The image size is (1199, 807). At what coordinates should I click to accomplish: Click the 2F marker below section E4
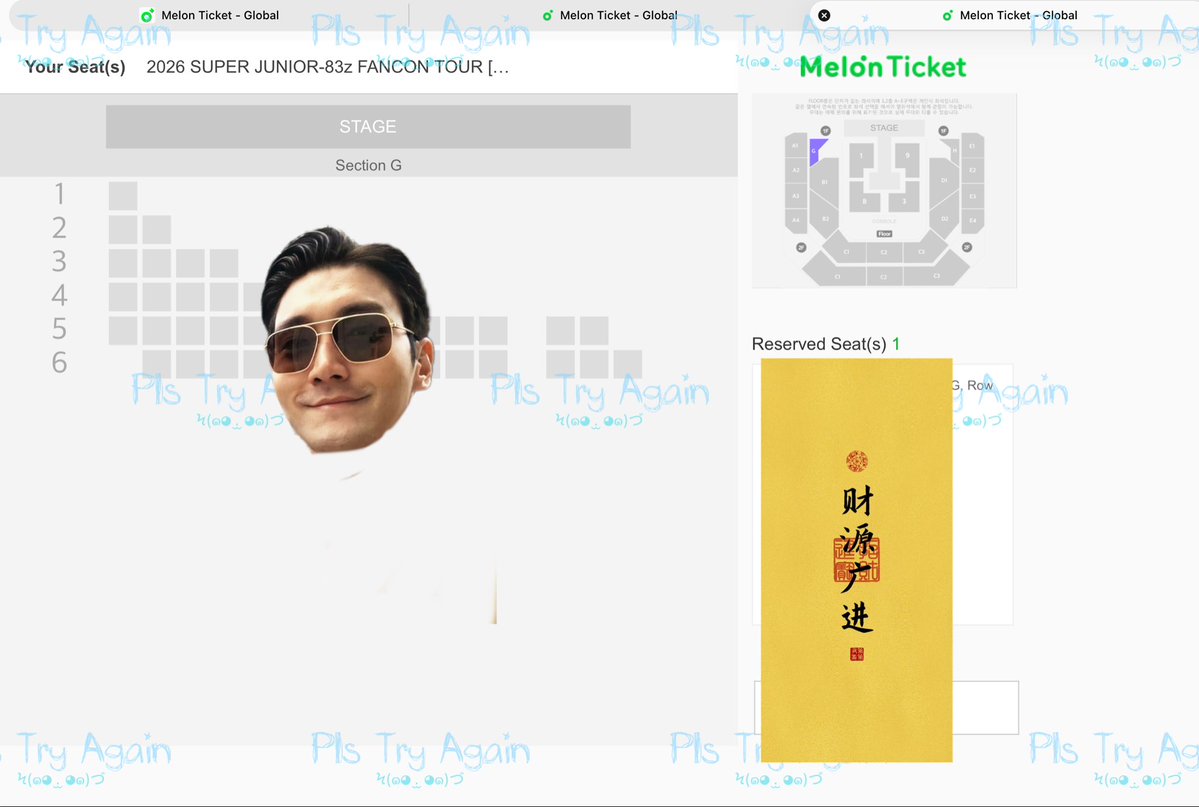(967, 247)
